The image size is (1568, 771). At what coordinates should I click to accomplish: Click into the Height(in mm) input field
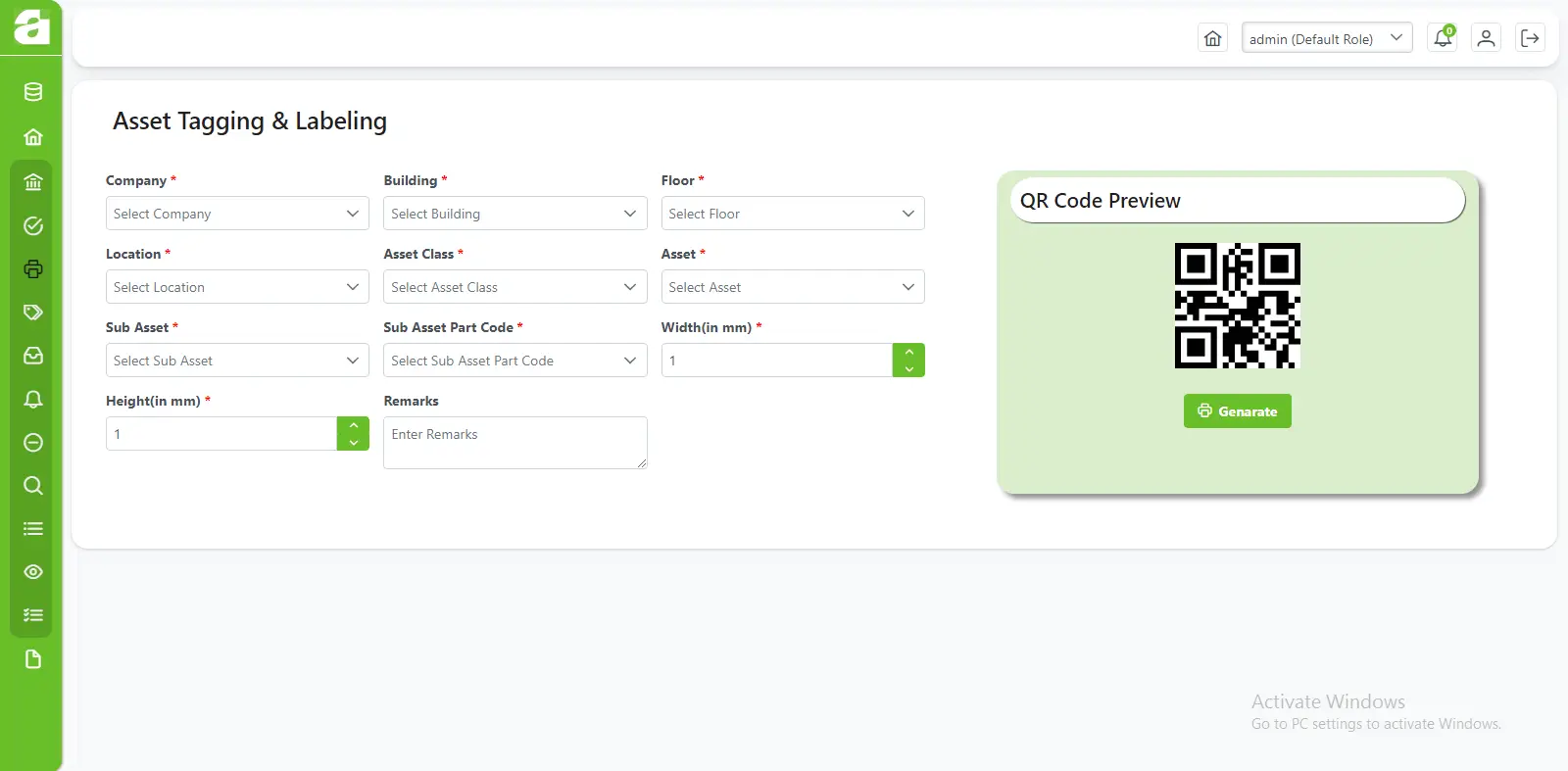pyautogui.click(x=221, y=434)
